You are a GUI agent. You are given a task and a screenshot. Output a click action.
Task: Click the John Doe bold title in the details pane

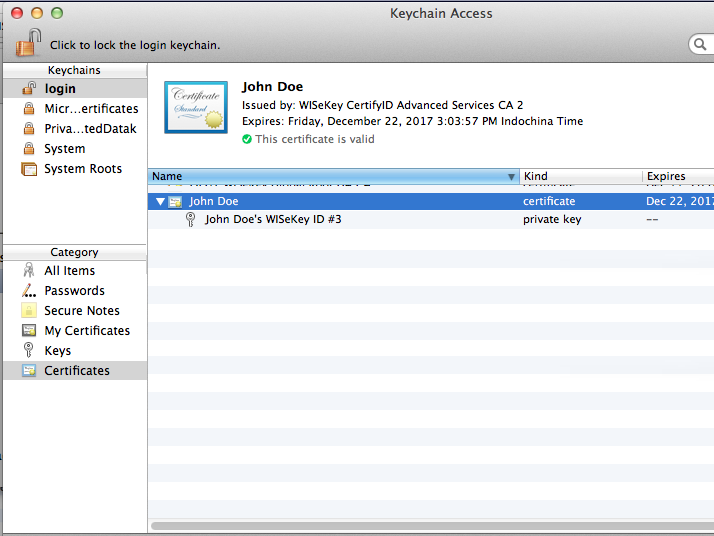pos(272,87)
